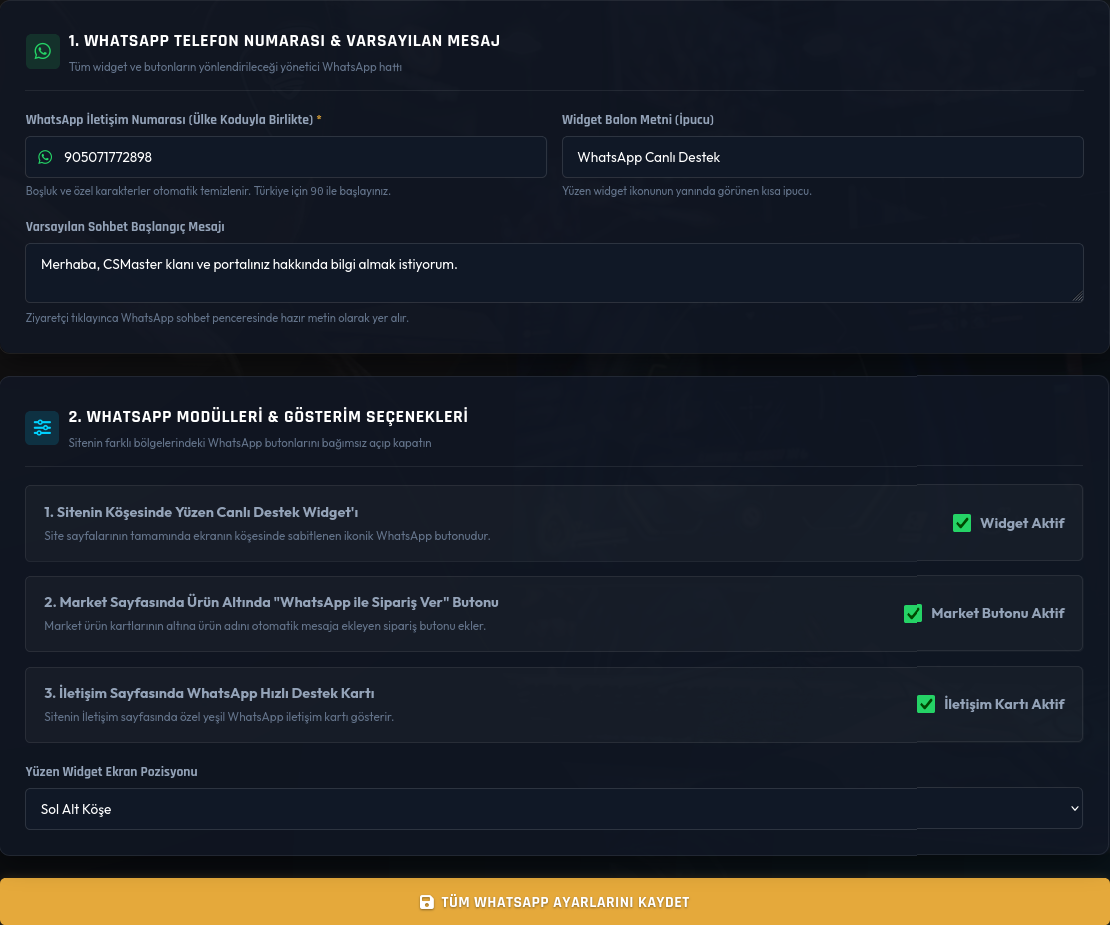Viewport: 1110px width, 925px height.
Task: Click the WhatsApp icon inside phone number field
Action: tap(45, 157)
